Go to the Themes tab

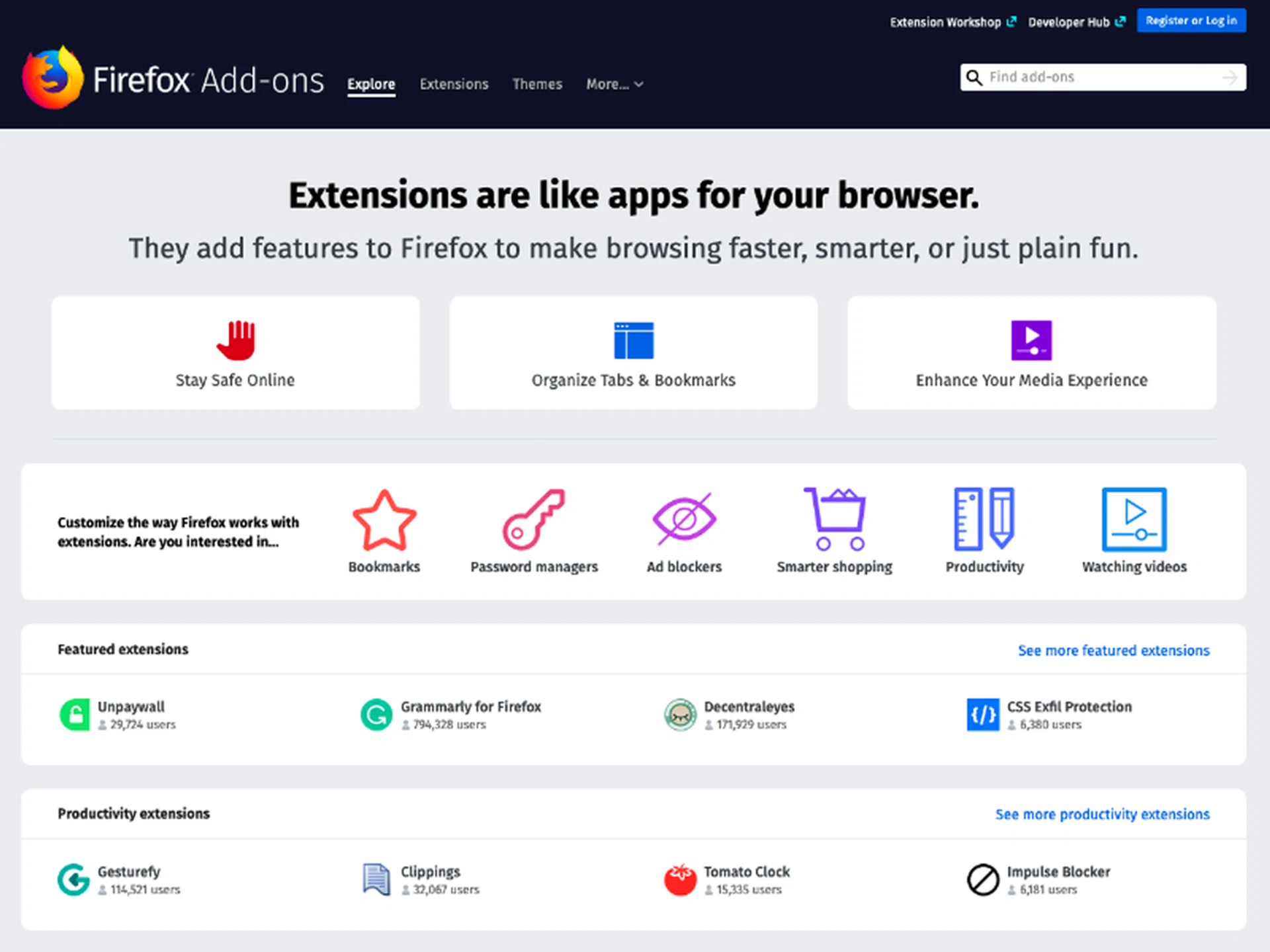[x=537, y=85]
